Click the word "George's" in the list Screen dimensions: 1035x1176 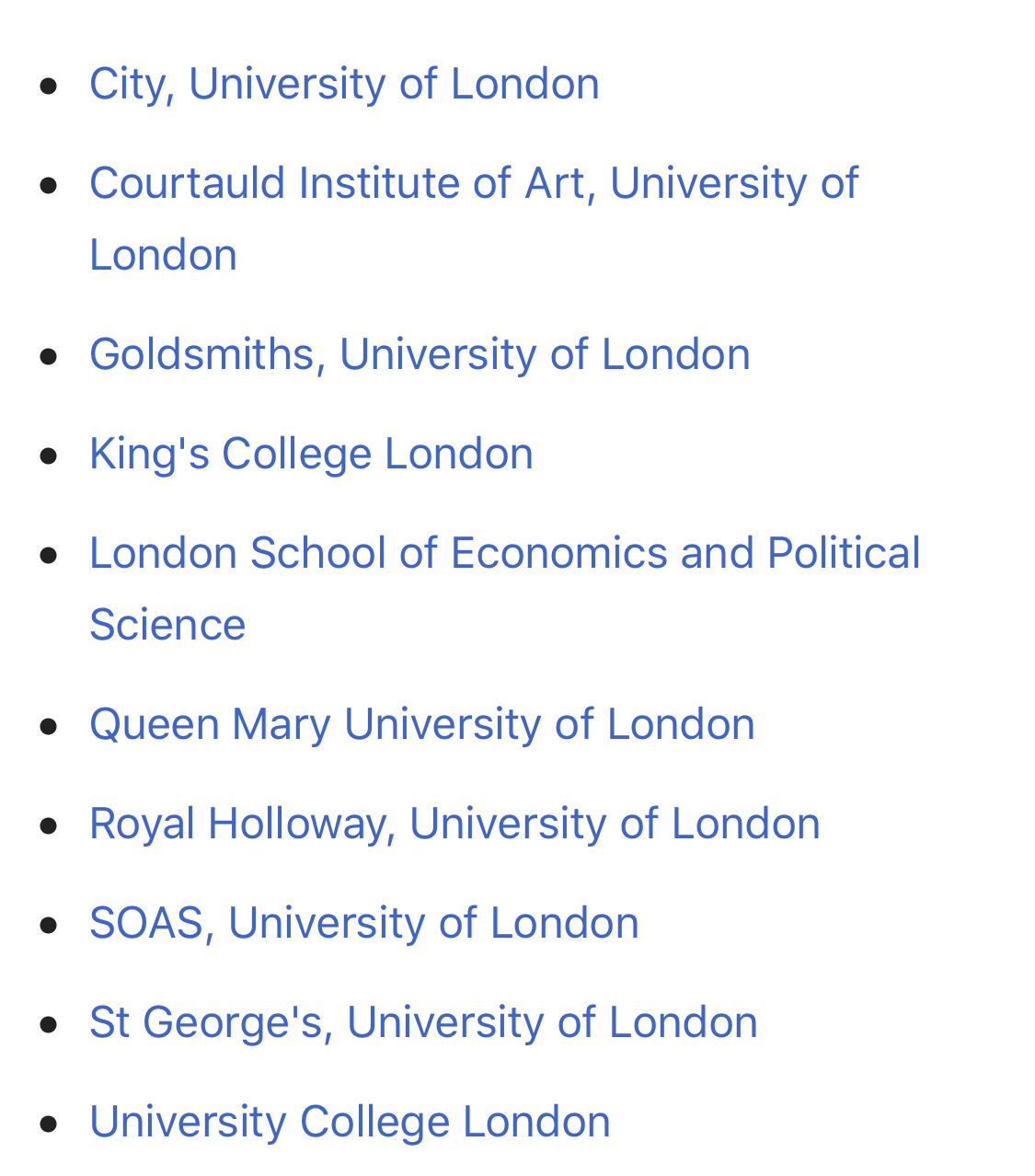pos(232,1022)
